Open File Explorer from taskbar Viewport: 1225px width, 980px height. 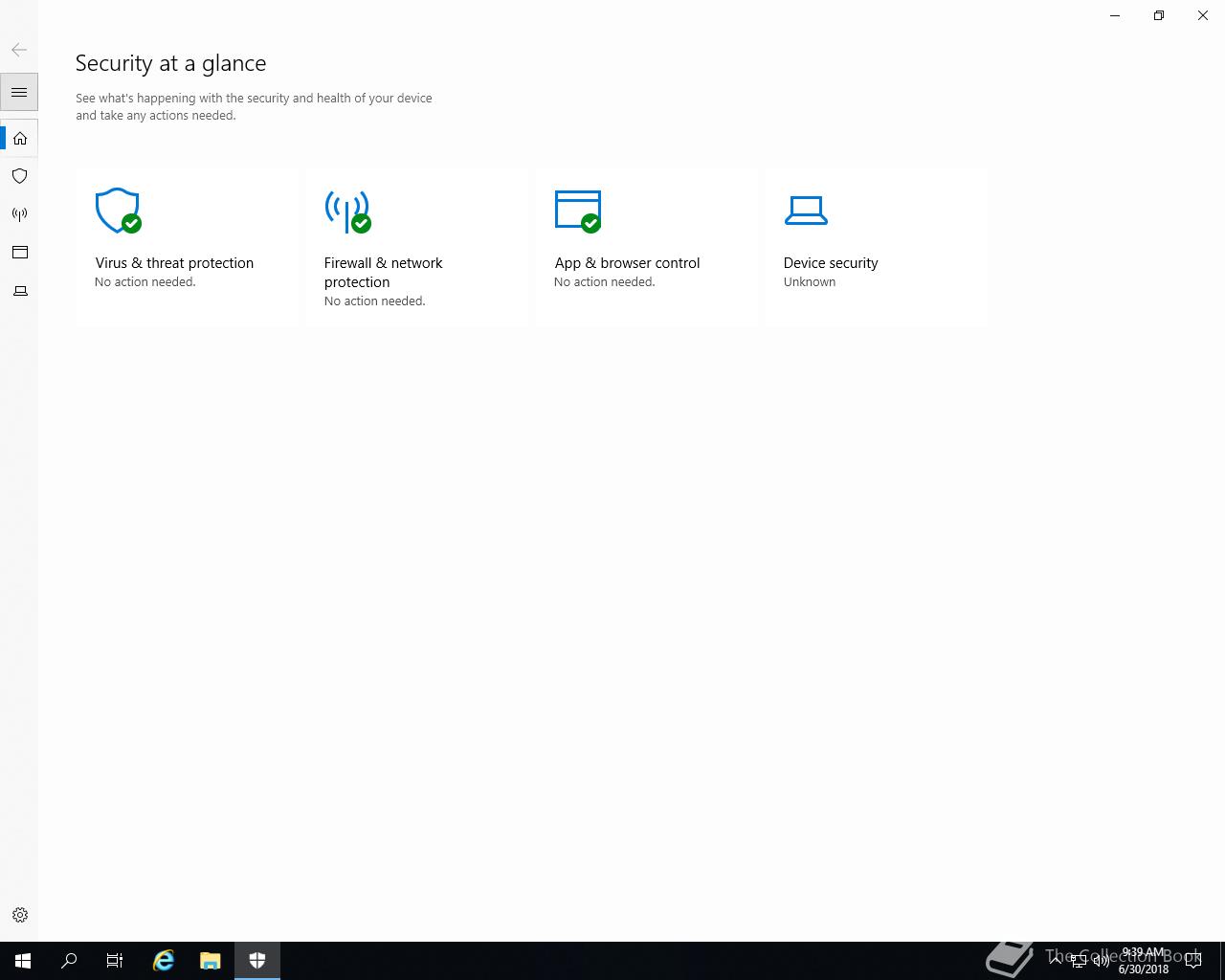pyautogui.click(x=211, y=961)
